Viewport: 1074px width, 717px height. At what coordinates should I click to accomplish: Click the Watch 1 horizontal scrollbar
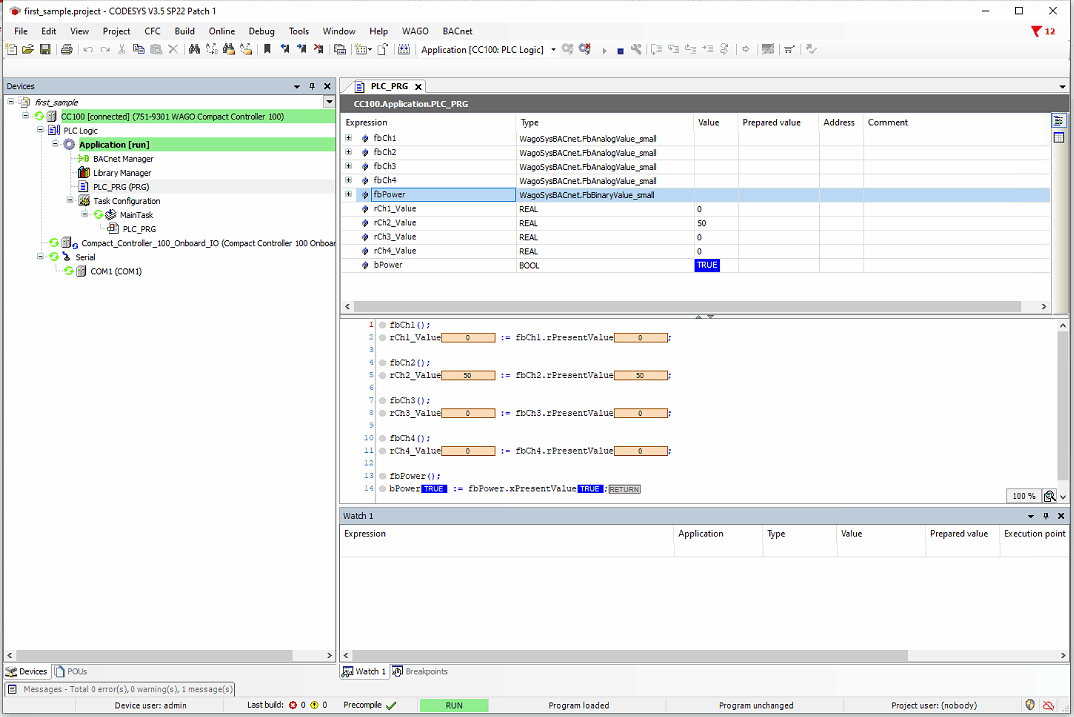[x=630, y=655]
